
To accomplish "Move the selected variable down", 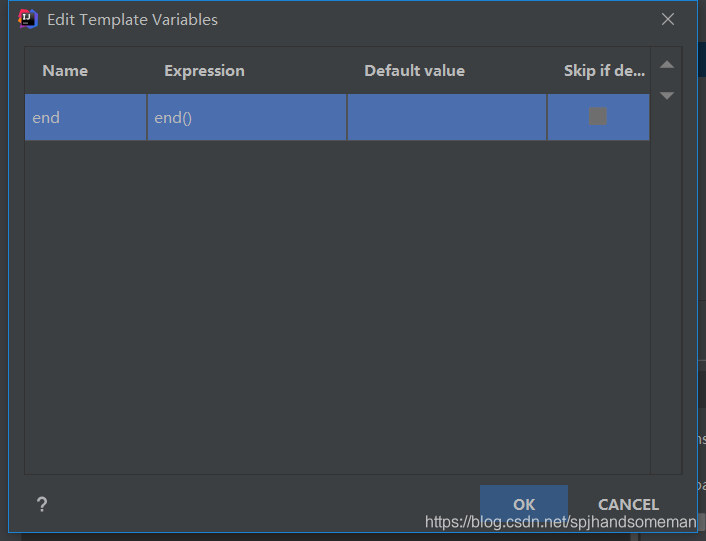I will point(667,95).
